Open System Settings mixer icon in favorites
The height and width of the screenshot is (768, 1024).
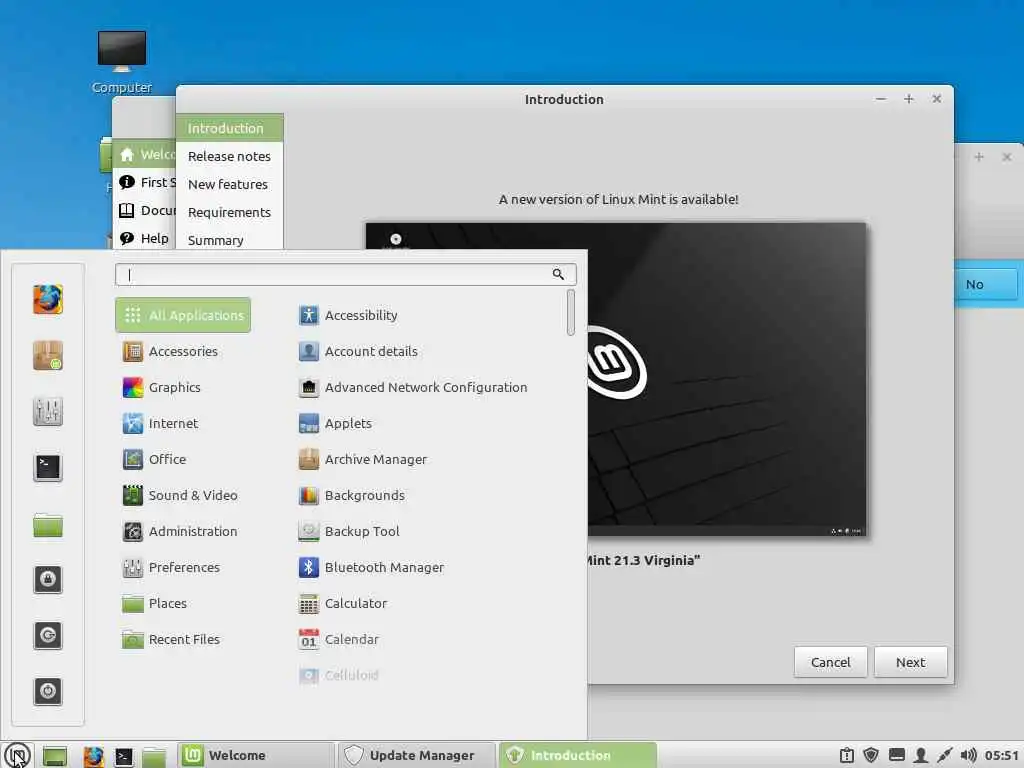48,411
